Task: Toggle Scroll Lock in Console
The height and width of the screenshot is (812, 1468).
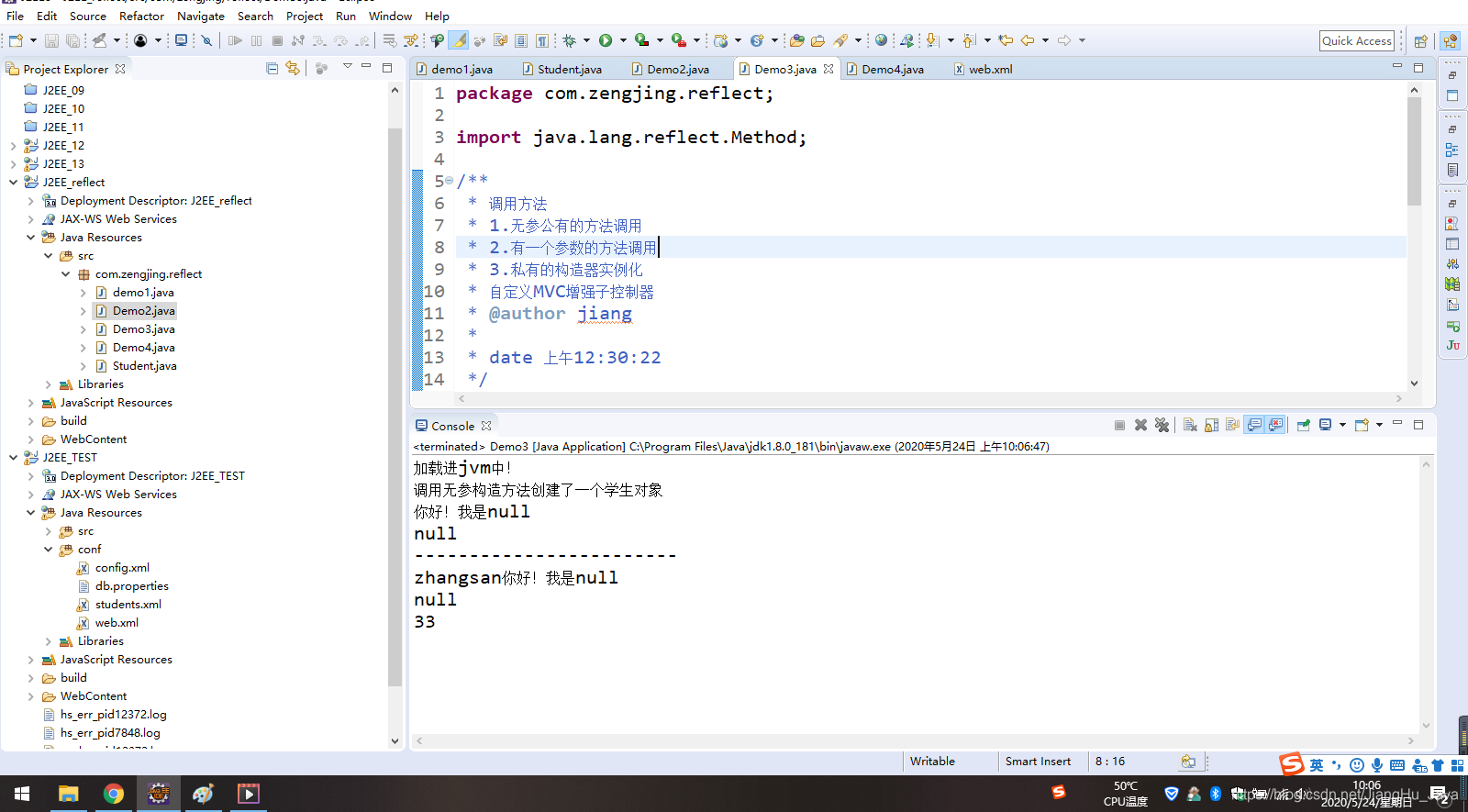Action: click(x=1212, y=425)
